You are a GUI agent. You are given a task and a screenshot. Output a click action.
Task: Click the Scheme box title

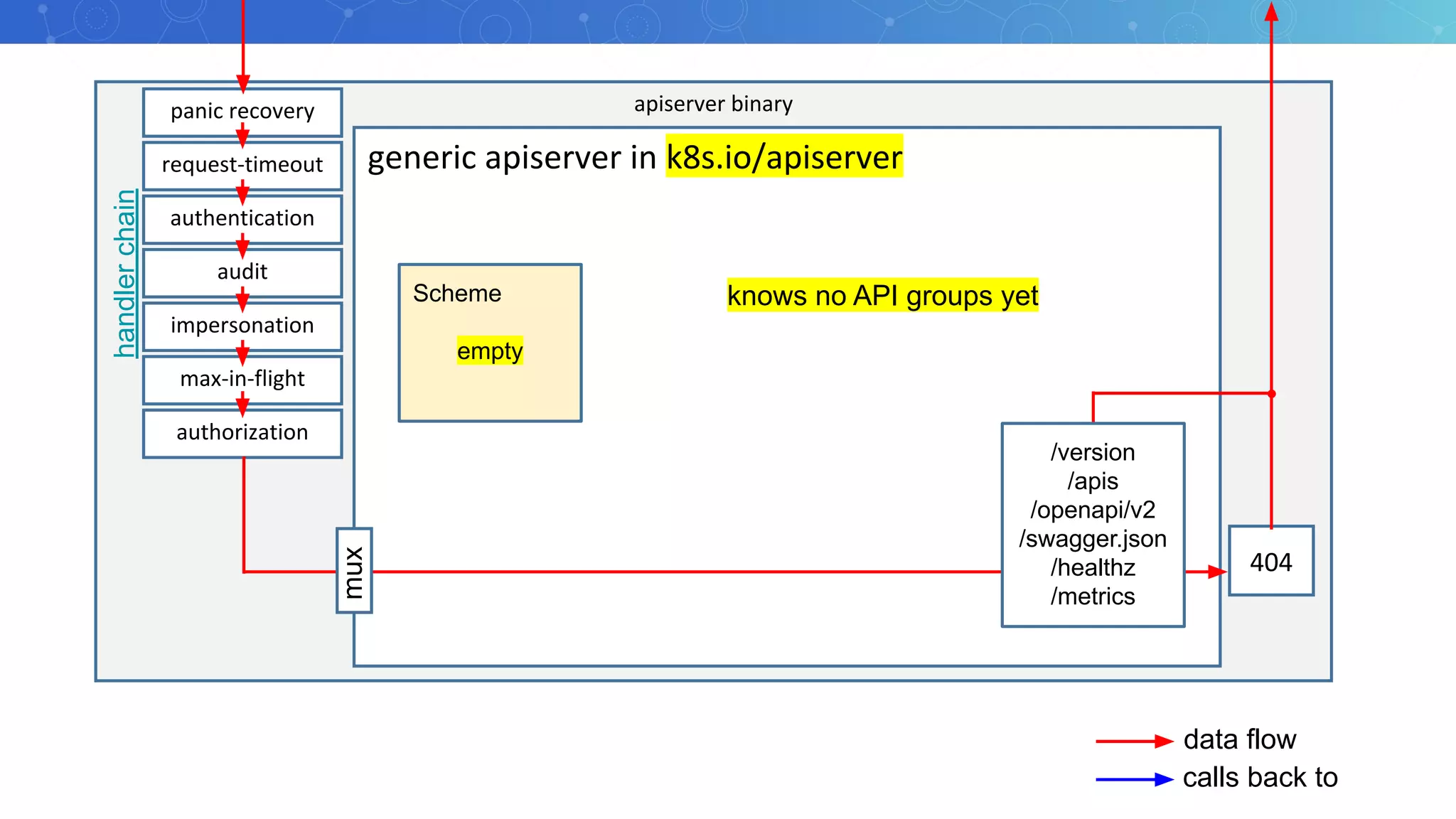tap(457, 293)
